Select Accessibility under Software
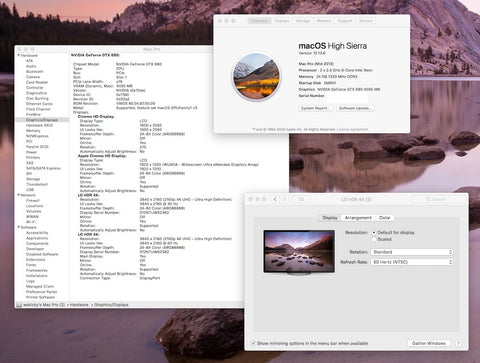The image size is (480, 363). [x=37, y=233]
